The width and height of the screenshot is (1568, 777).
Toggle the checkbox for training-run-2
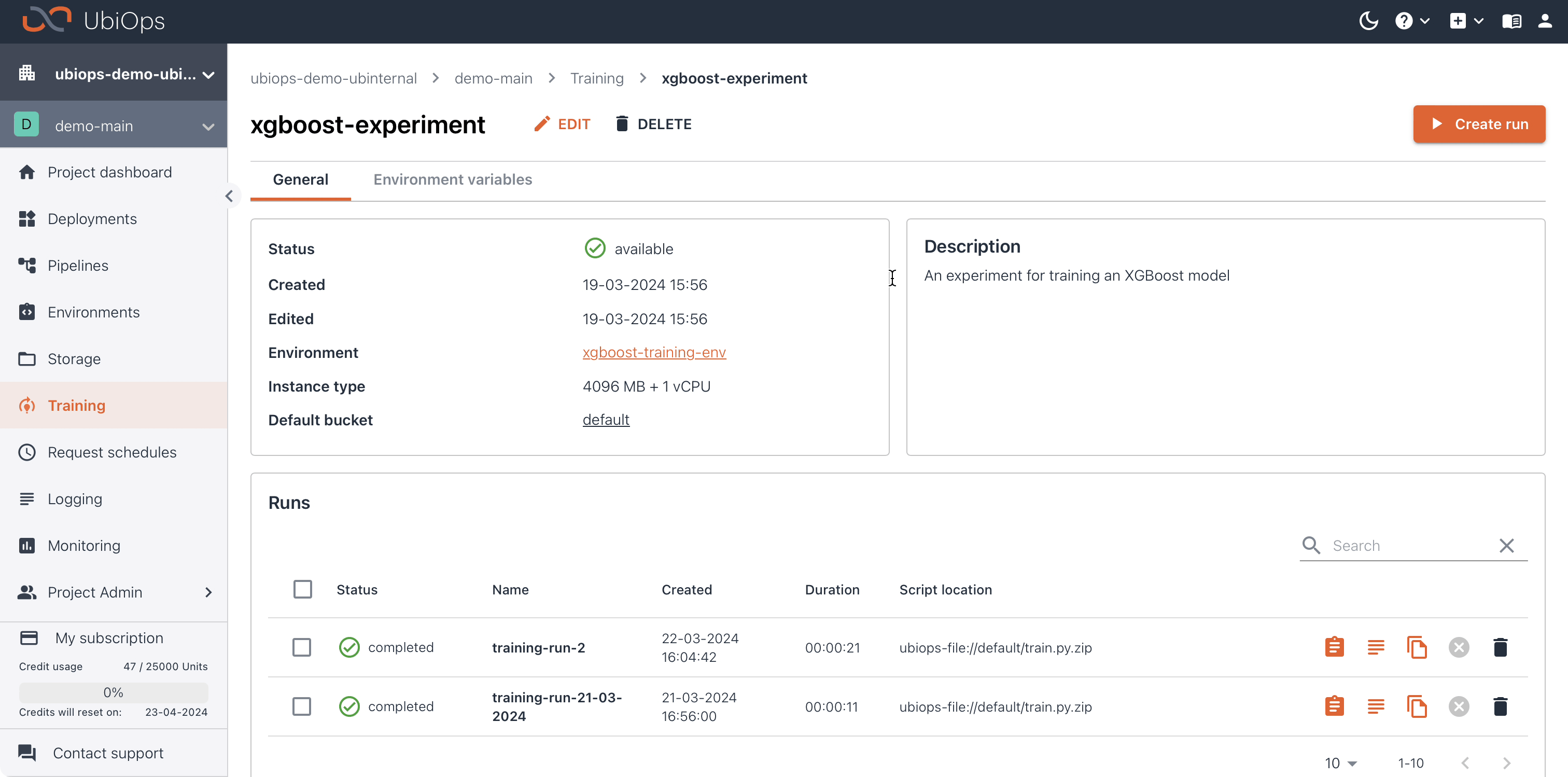click(x=302, y=647)
